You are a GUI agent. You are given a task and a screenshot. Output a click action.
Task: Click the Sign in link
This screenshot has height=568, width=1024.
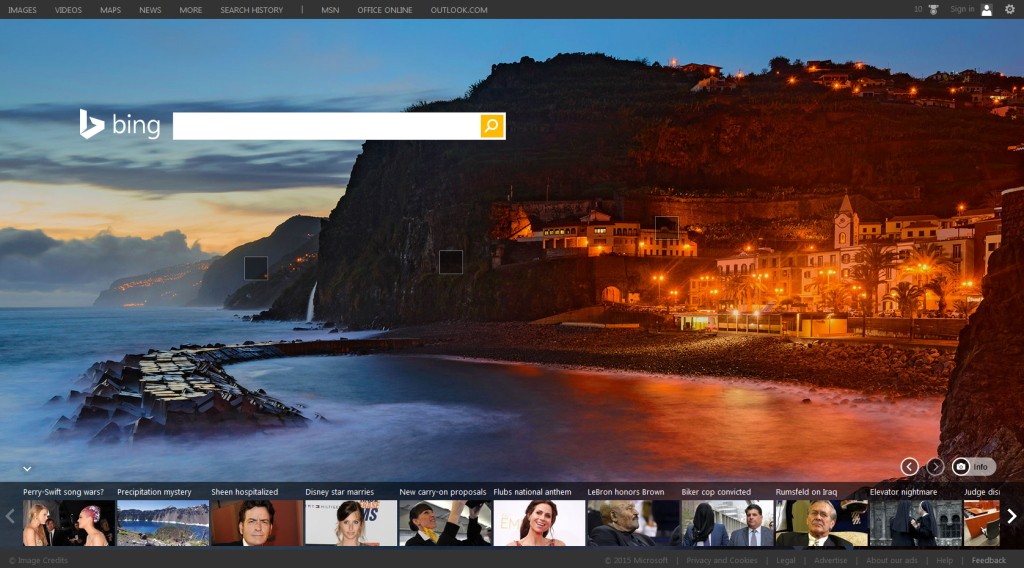pos(962,10)
